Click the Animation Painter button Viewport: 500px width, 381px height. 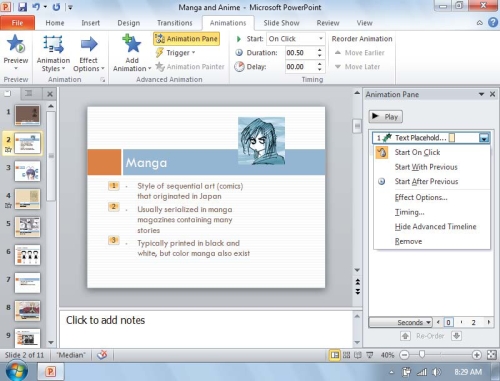190,67
